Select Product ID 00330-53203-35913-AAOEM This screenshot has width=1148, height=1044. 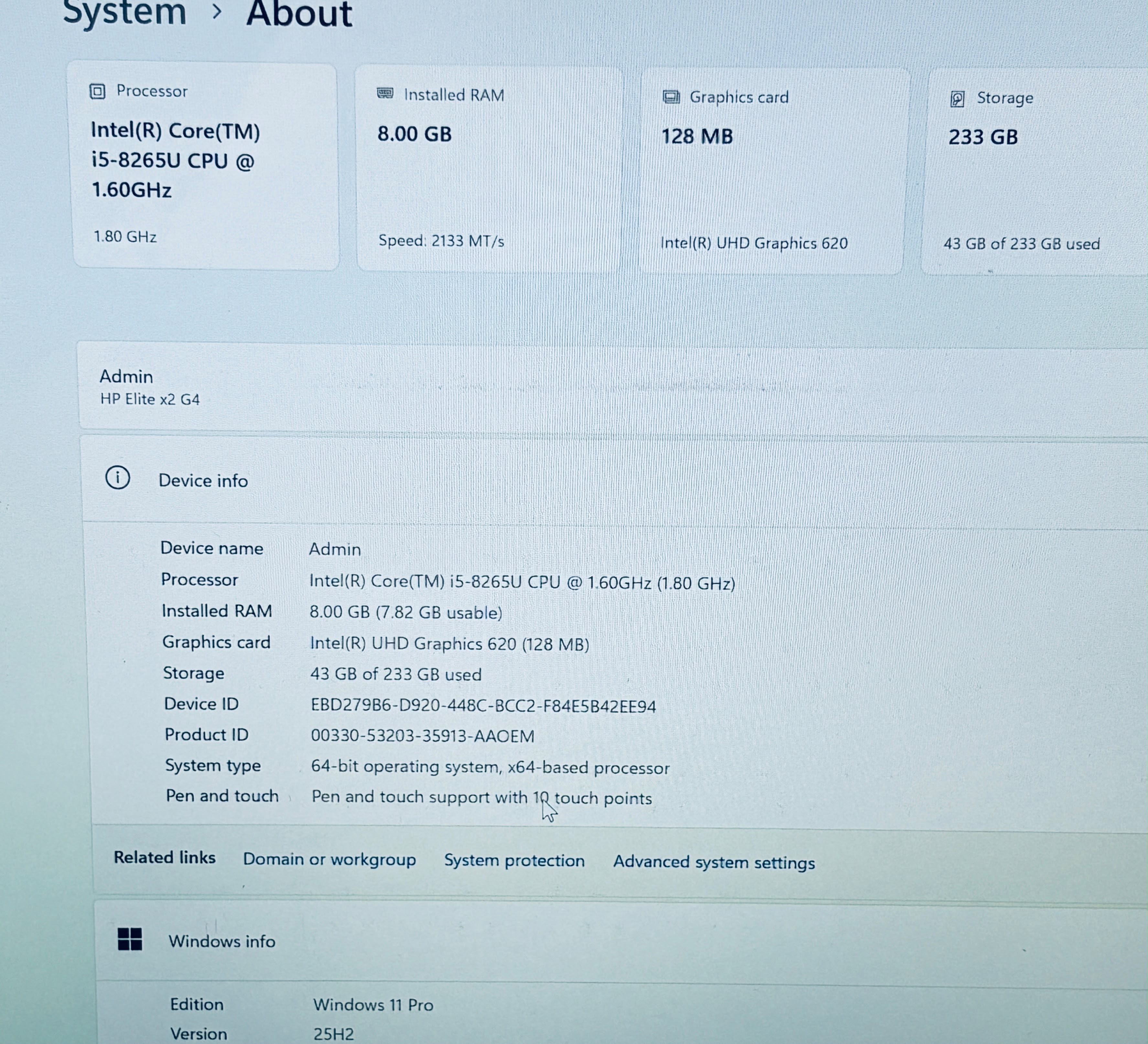(423, 736)
